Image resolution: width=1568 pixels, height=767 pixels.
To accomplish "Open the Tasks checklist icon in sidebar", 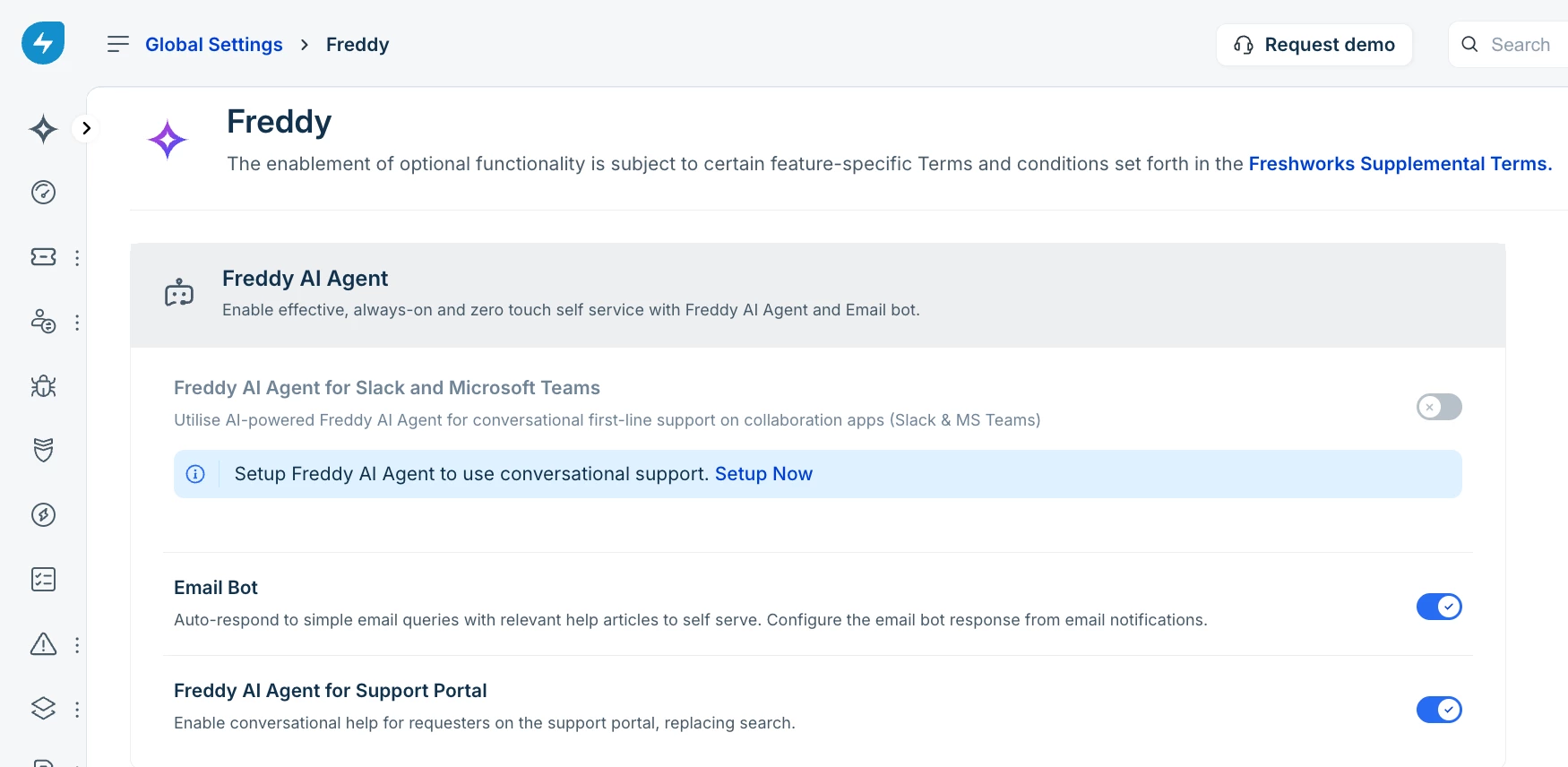I will tap(43, 580).
